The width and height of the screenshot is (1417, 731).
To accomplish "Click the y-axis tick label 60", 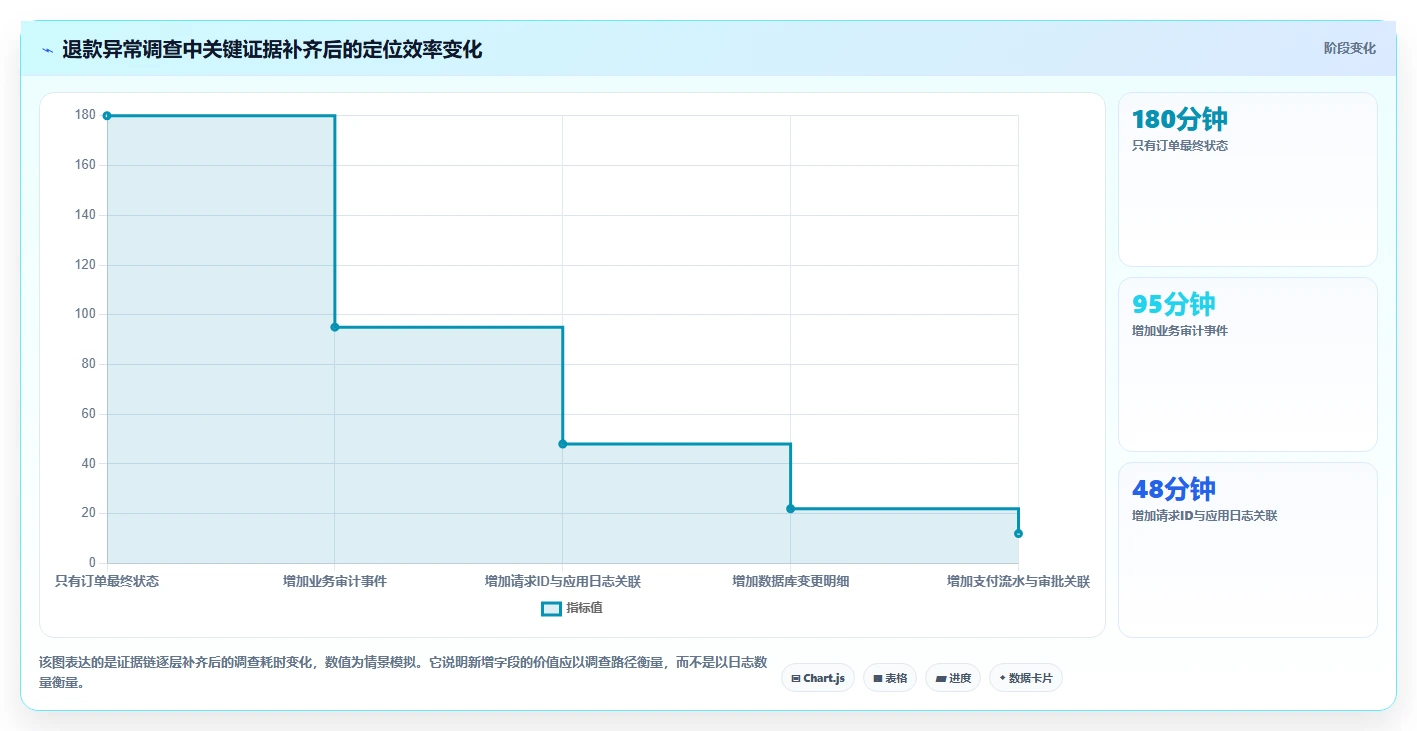I will point(88,414).
